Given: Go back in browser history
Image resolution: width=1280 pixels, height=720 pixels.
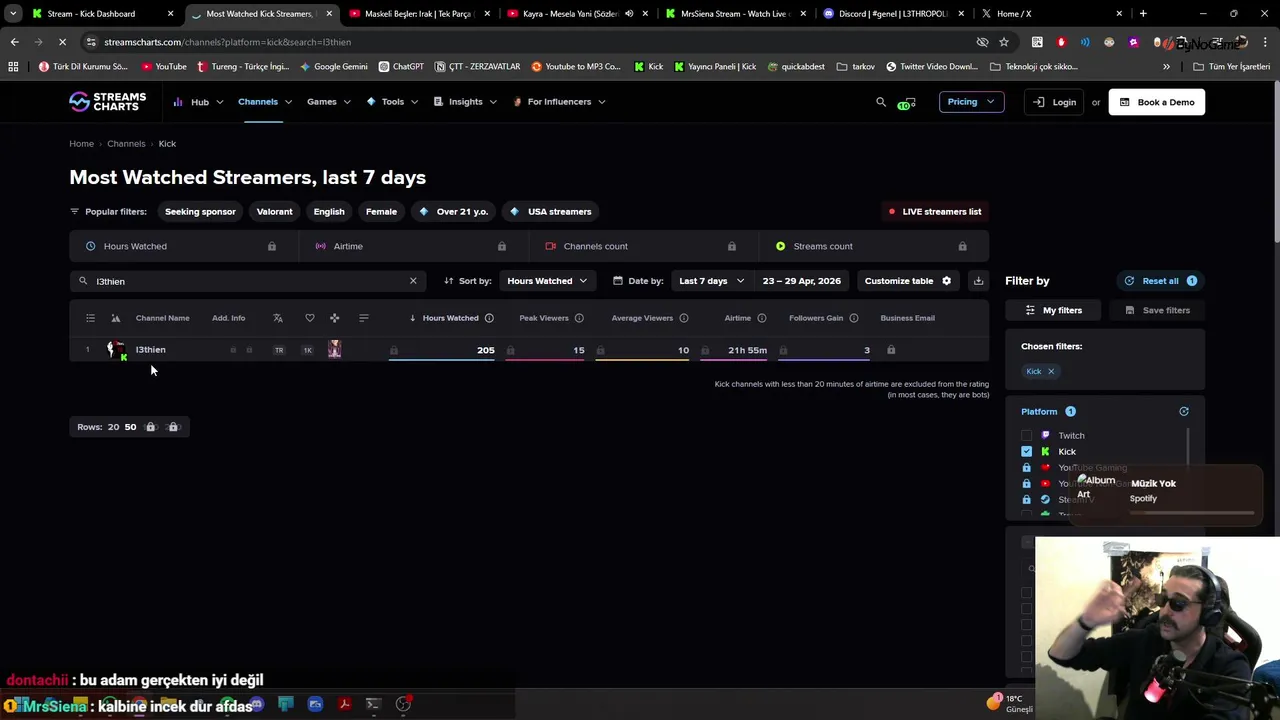Looking at the screenshot, I should pyautogui.click(x=14, y=42).
